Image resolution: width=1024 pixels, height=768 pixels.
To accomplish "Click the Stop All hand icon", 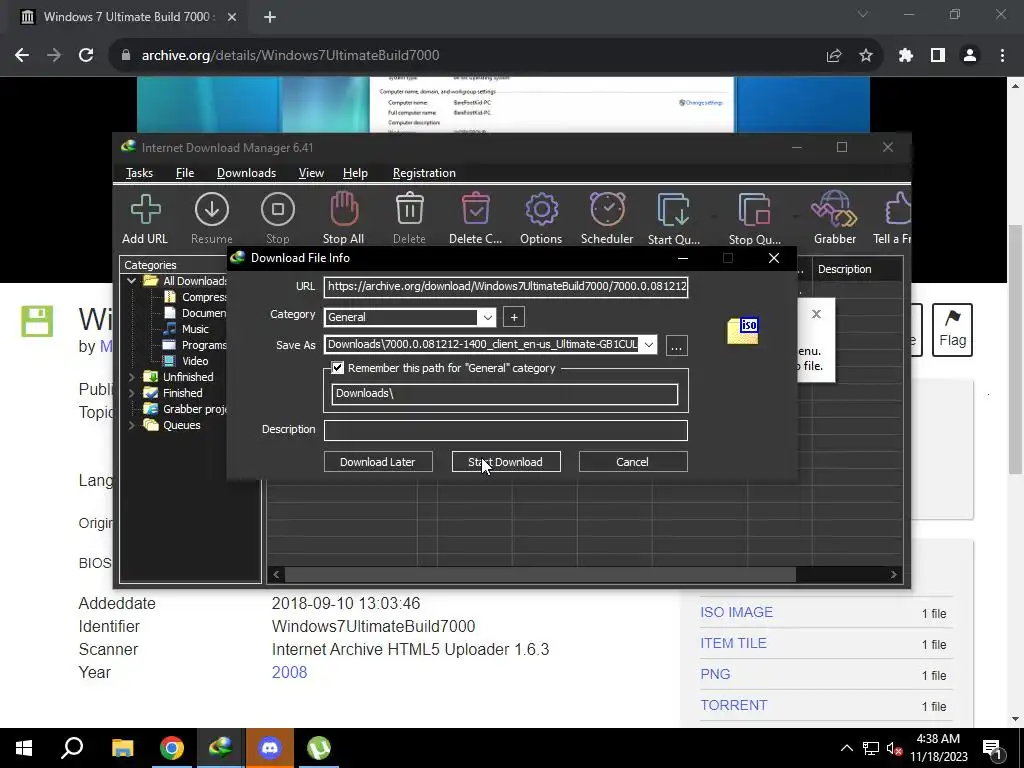I will click(344, 209).
